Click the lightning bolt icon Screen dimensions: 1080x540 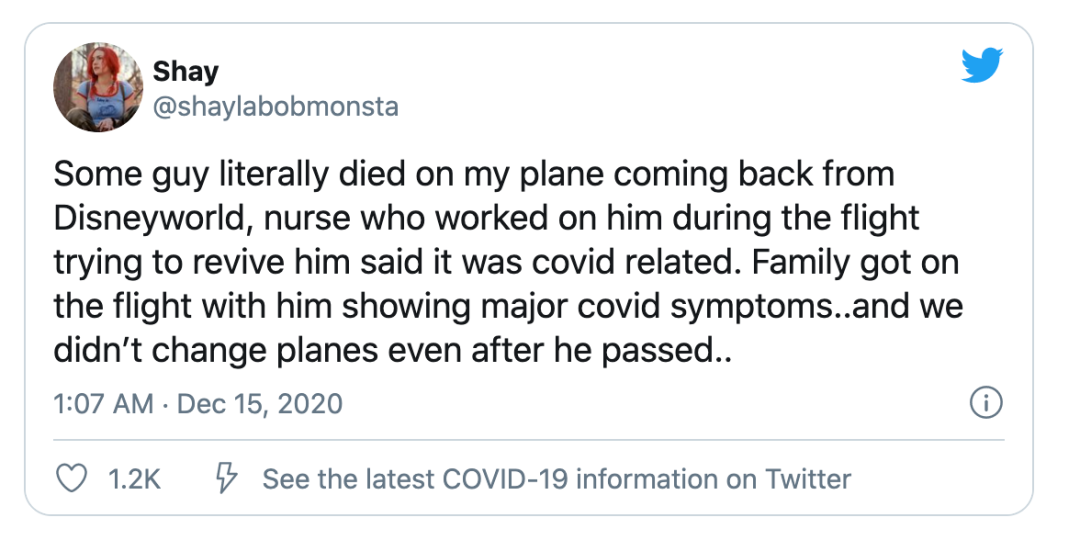pyautogui.click(x=226, y=479)
